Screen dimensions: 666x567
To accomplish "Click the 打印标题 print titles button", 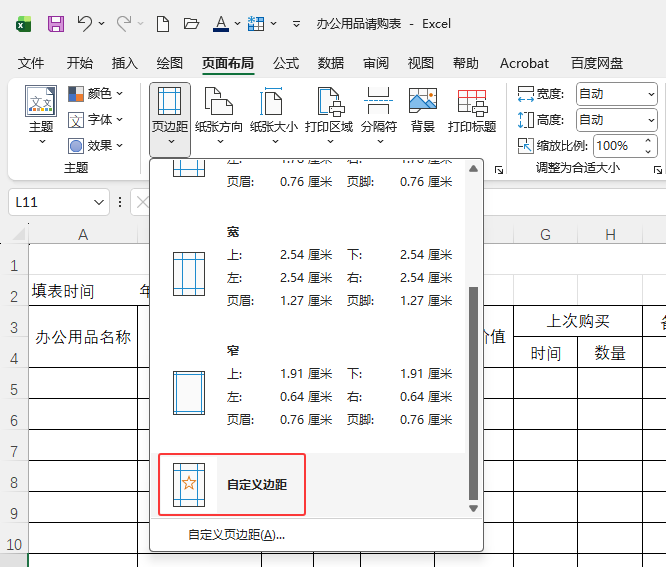I will pos(472,110).
